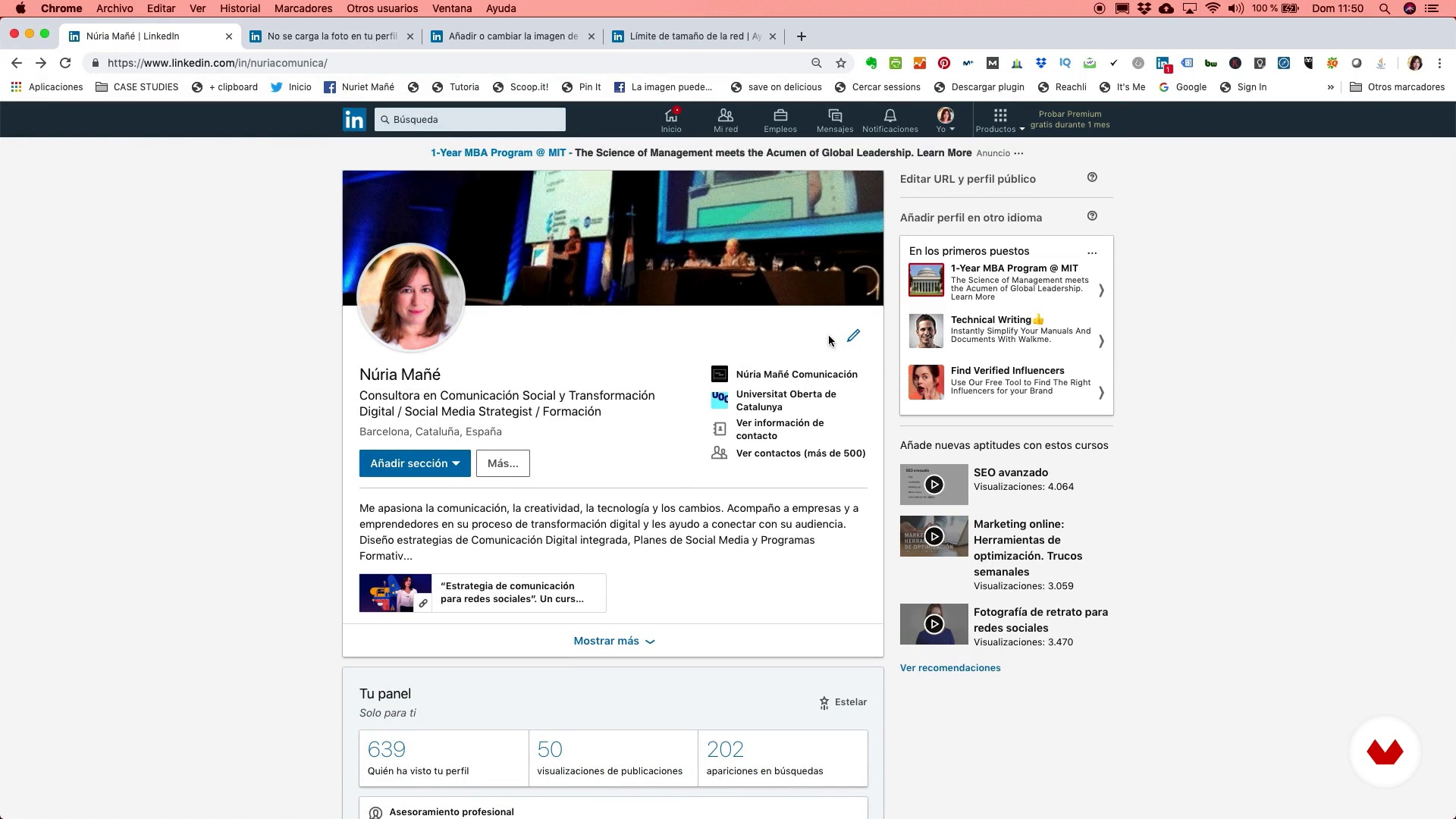Open Asesoramiento profesional item
1456x819 pixels.
(x=613, y=810)
